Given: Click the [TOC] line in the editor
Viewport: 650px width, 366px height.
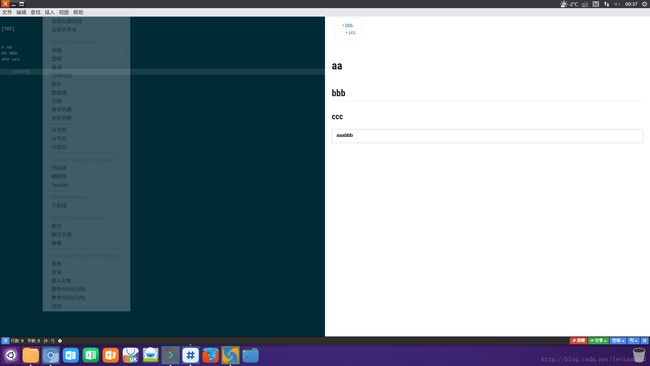Looking at the screenshot, I should [x=8, y=29].
